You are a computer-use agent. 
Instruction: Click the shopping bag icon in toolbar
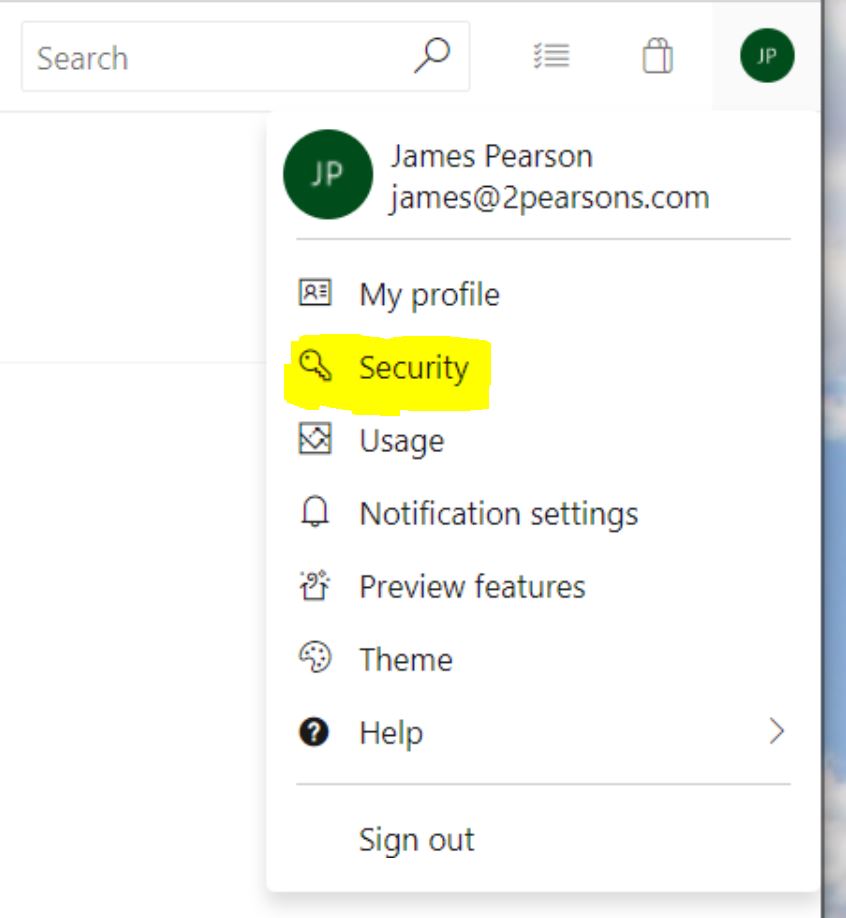[655, 57]
